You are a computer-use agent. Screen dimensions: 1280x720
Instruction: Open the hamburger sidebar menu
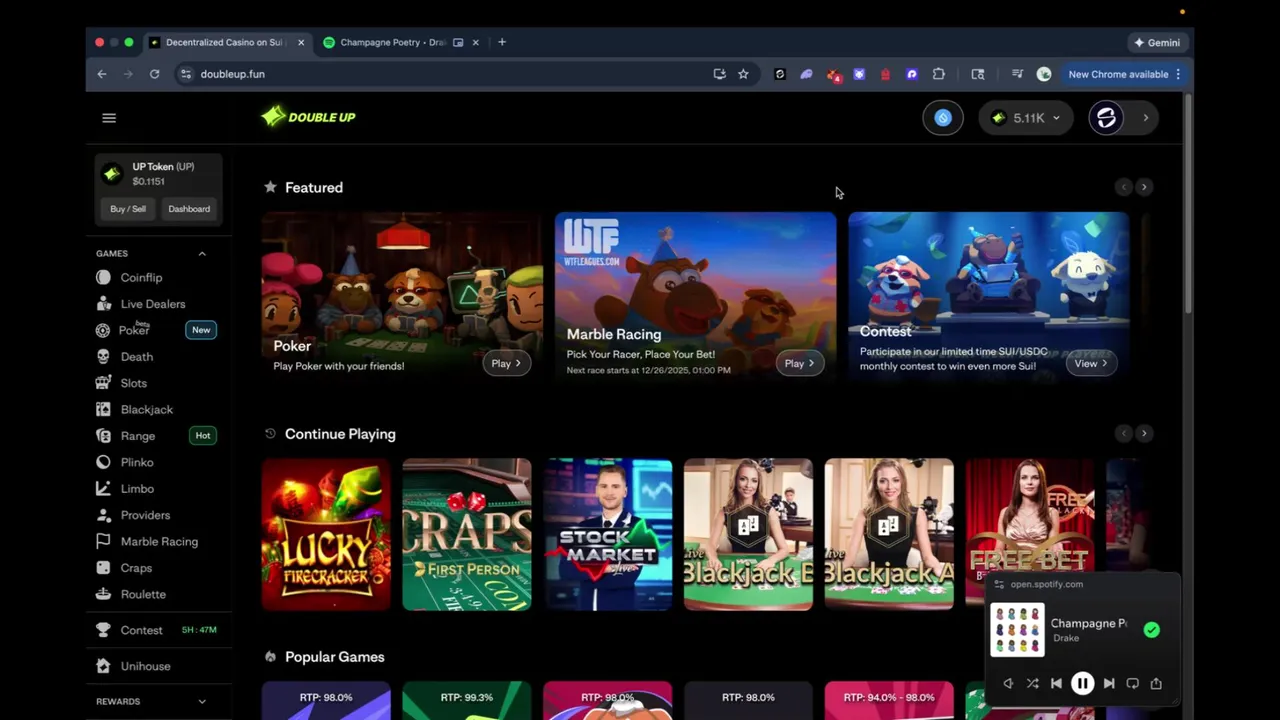click(109, 118)
